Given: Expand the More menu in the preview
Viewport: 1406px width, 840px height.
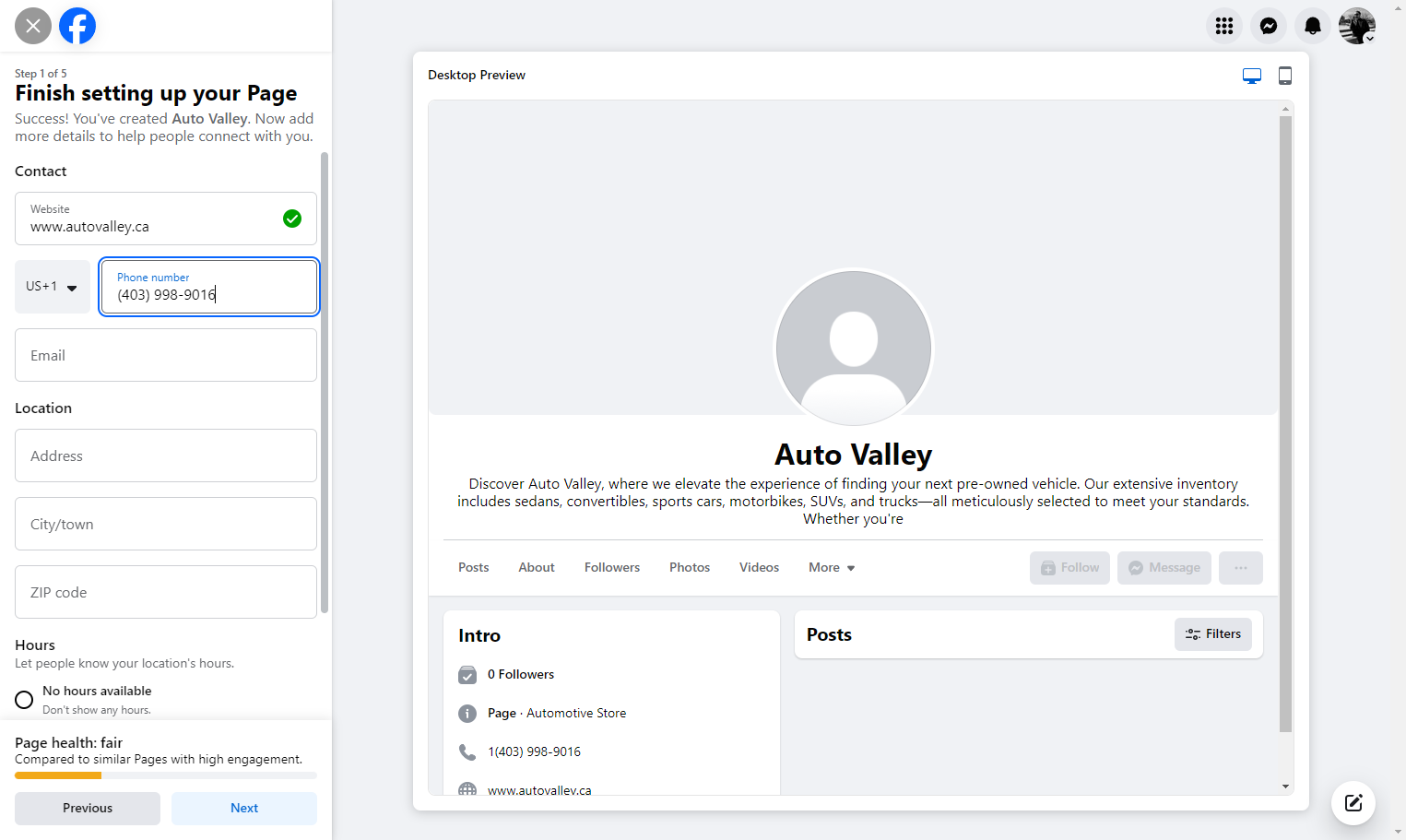Looking at the screenshot, I should click(x=832, y=568).
